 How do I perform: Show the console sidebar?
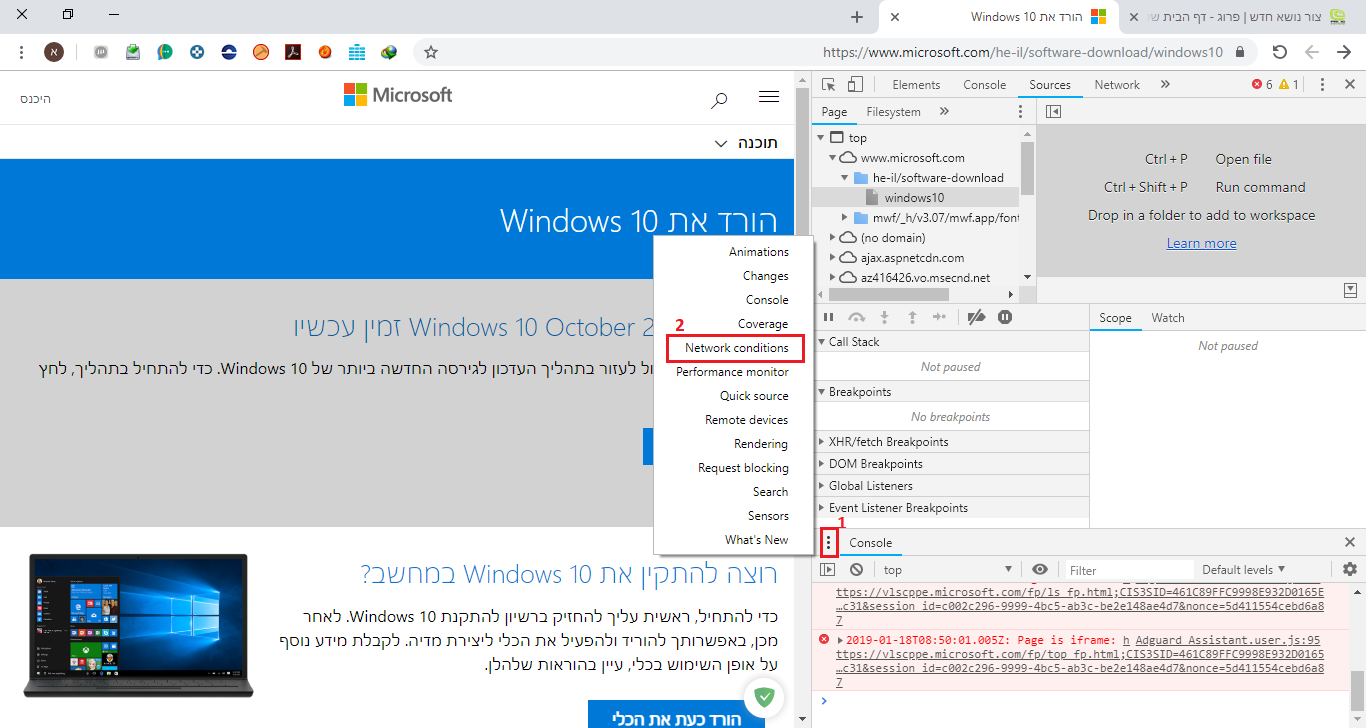828,570
